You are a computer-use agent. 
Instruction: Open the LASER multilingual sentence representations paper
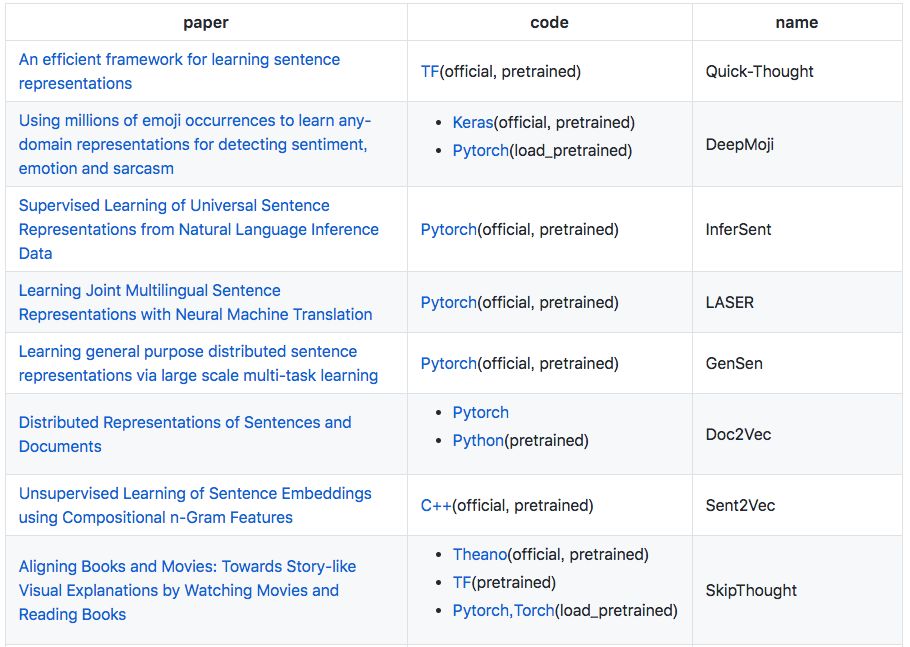tap(195, 303)
